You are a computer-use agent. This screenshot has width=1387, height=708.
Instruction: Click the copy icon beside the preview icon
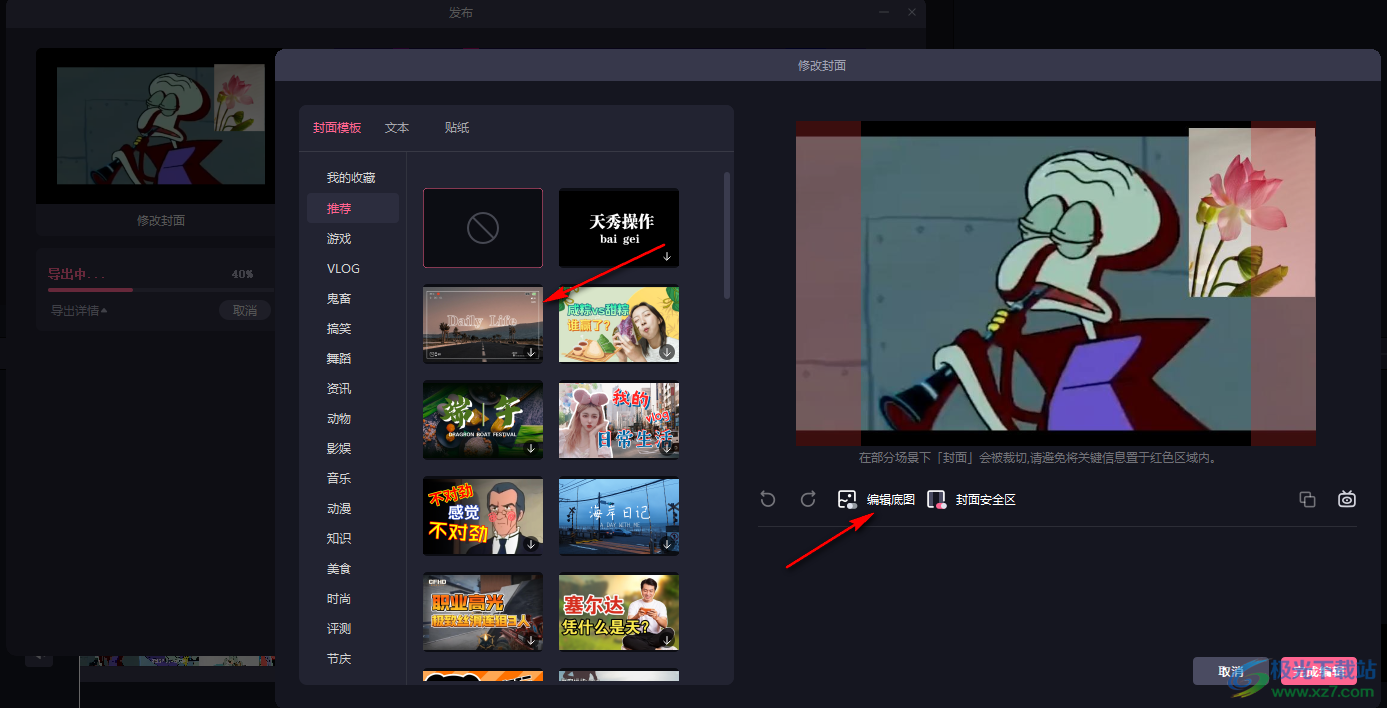[x=1307, y=499]
